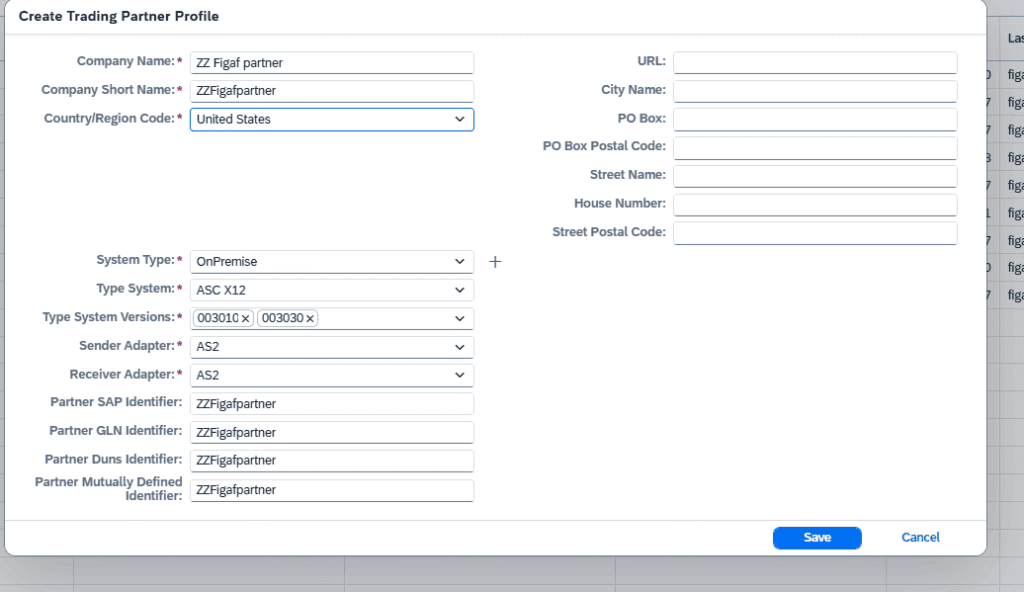
Task: Edit the Company Short Name field
Action: [x=332, y=91]
